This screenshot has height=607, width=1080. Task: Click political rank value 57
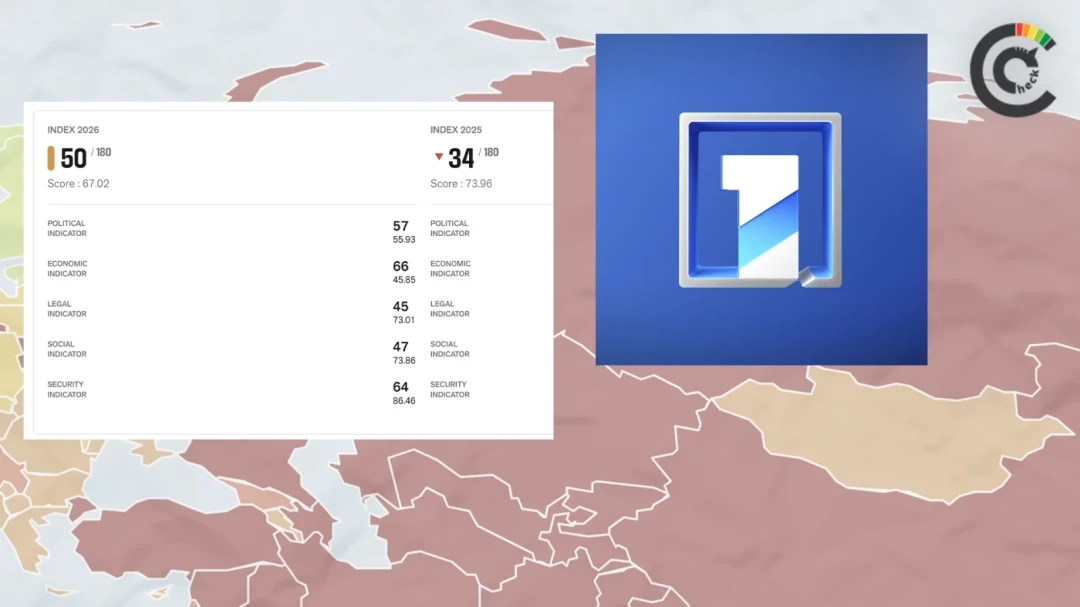tap(400, 226)
